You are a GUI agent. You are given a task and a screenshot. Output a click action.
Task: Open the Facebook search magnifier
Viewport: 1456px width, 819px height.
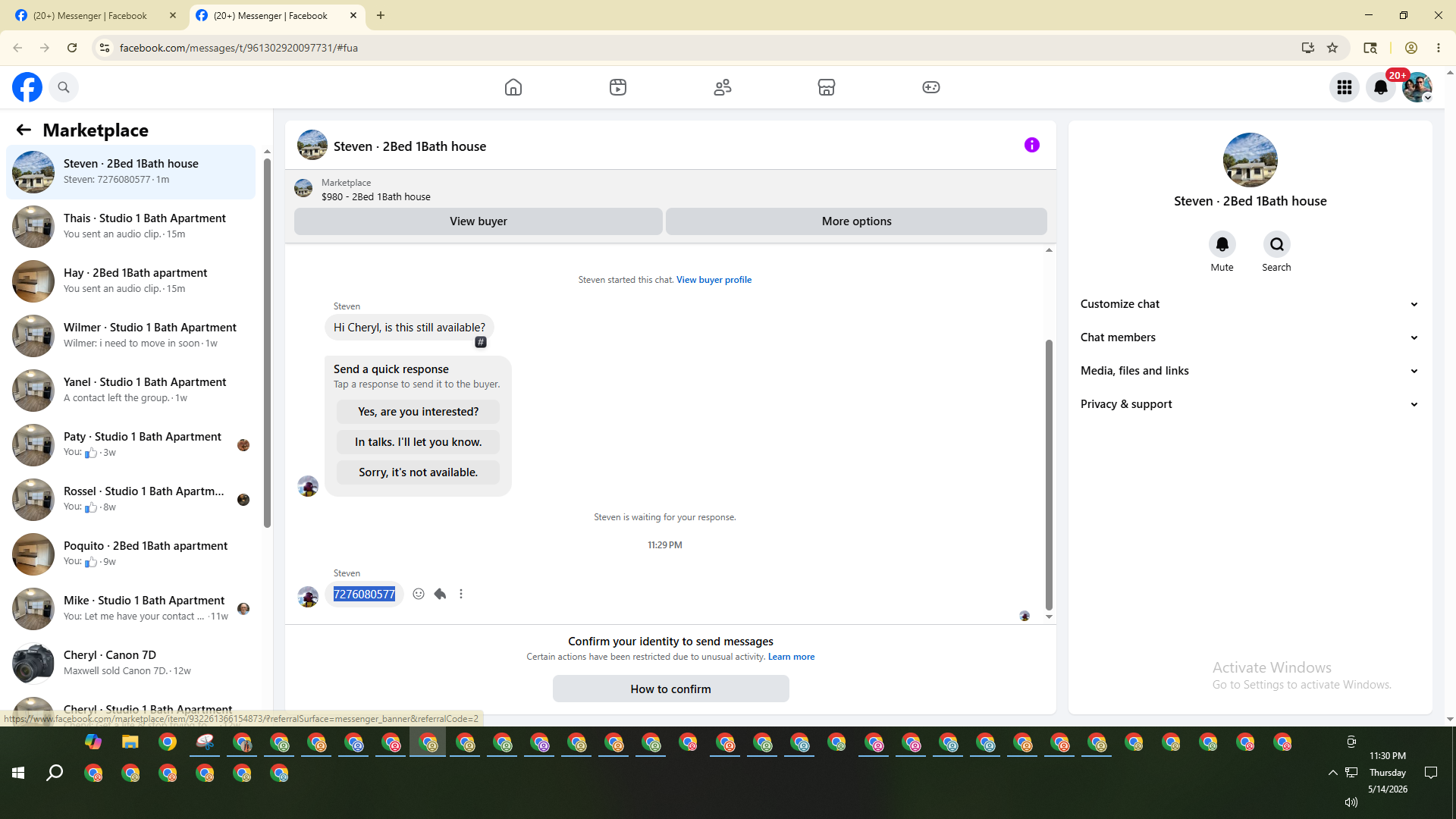point(64,87)
